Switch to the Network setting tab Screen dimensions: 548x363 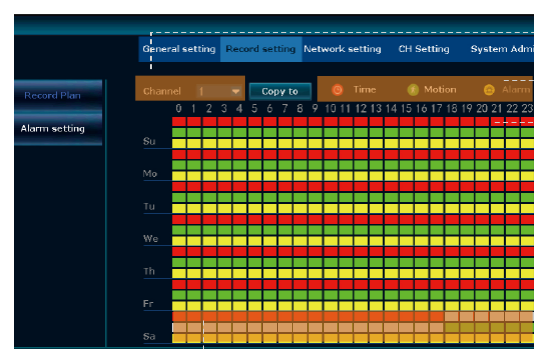342,49
